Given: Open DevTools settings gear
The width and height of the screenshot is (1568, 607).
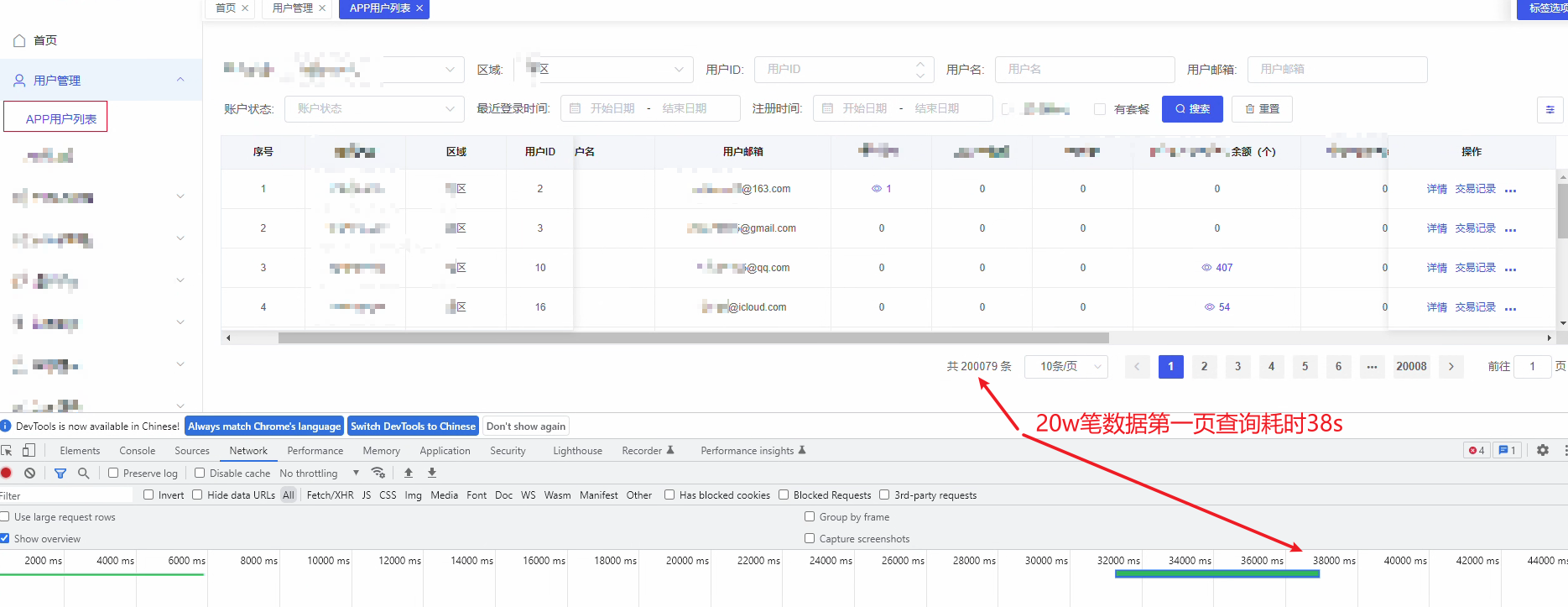Looking at the screenshot, I should point(1542,451).
